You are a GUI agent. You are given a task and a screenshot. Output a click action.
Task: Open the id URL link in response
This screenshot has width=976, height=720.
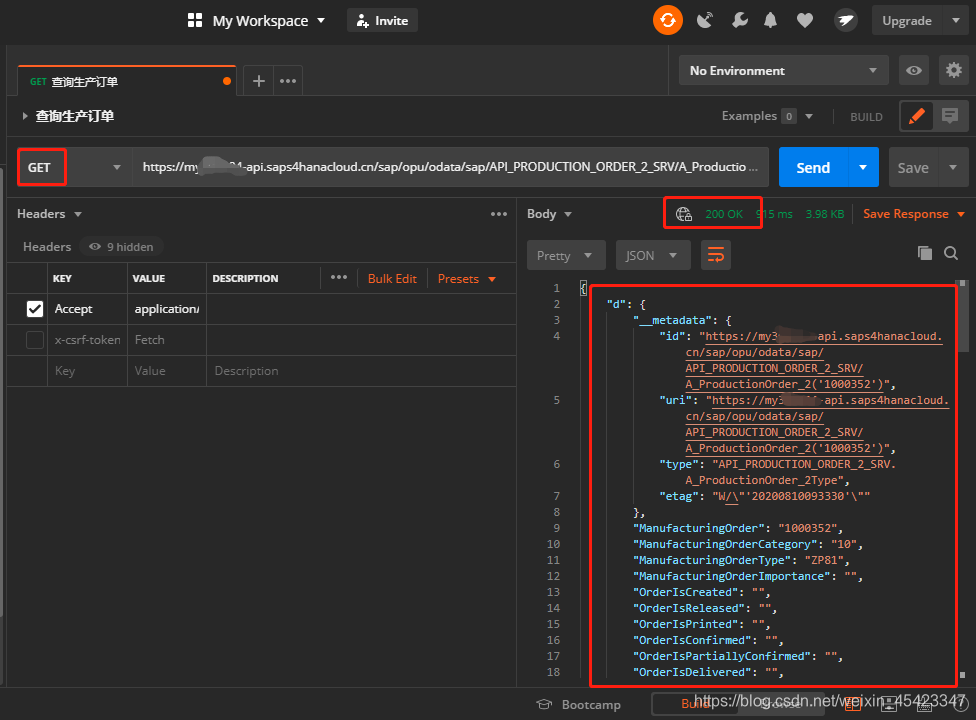pos(814,360)
